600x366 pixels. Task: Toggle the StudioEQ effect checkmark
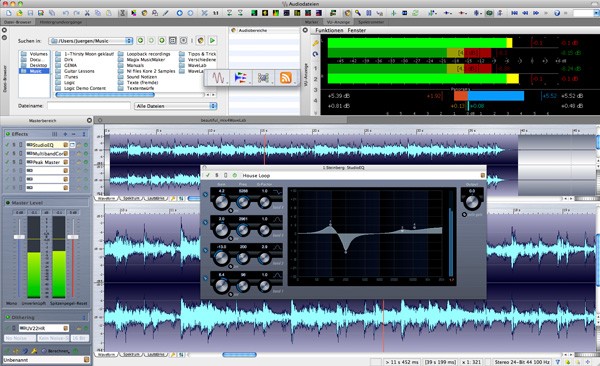point(7,145)
